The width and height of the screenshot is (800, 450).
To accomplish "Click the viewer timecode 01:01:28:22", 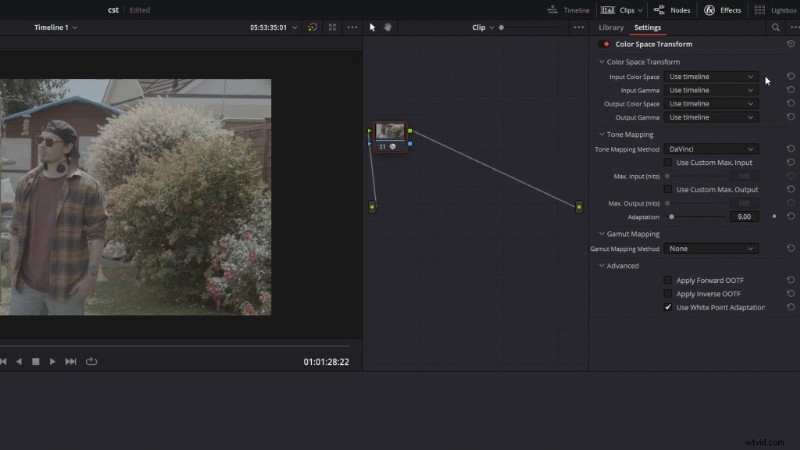I will click(327, 362).
